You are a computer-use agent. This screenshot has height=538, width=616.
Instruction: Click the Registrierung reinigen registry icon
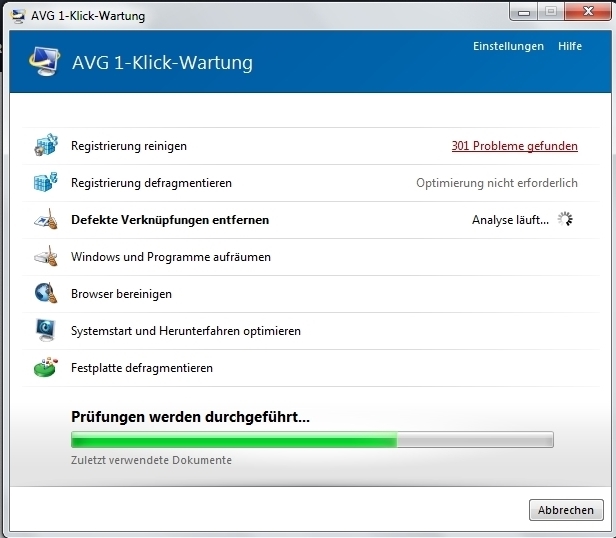pos(46,145)
